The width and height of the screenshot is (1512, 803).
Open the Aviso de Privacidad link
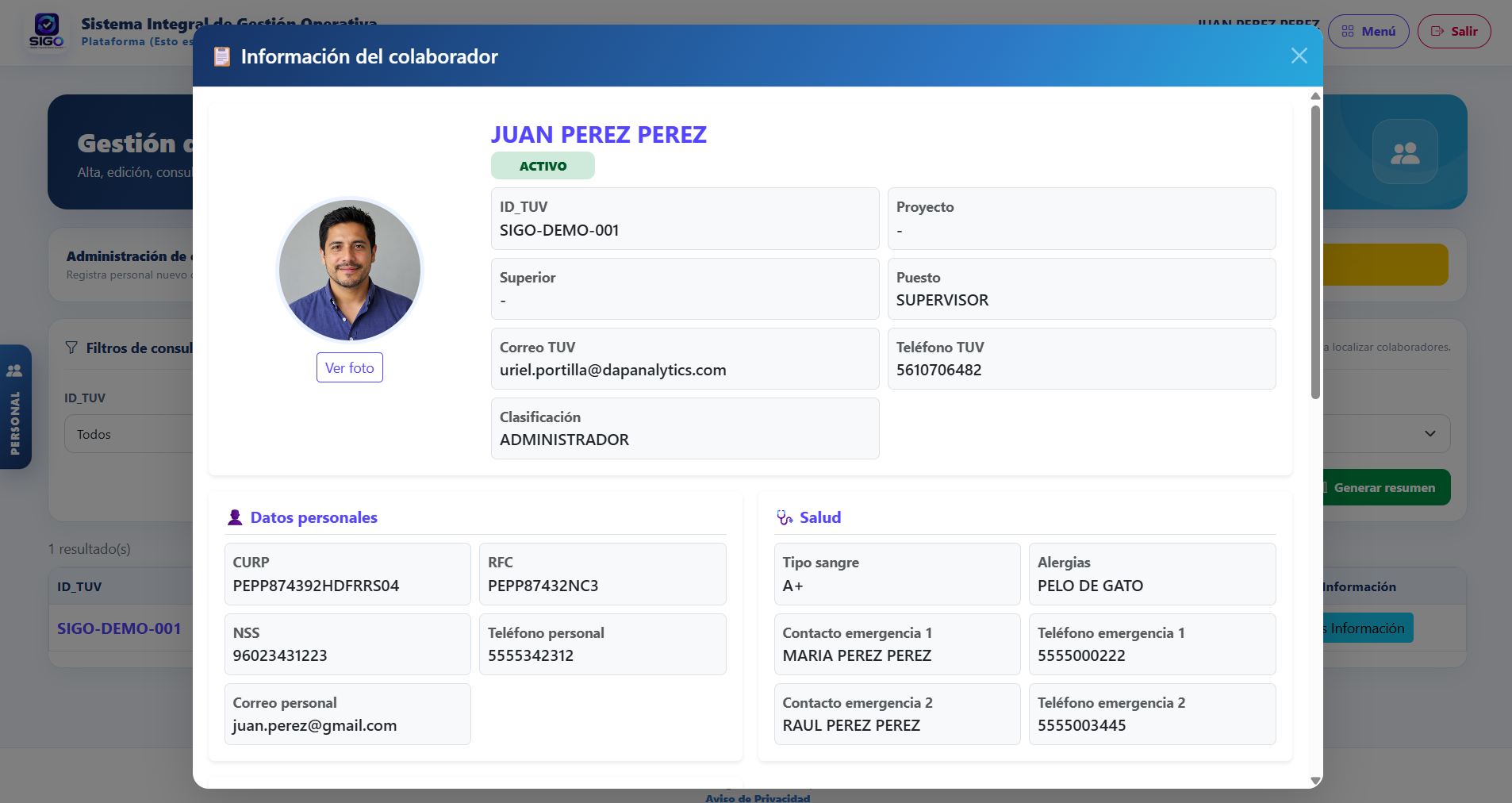[758, 797]
